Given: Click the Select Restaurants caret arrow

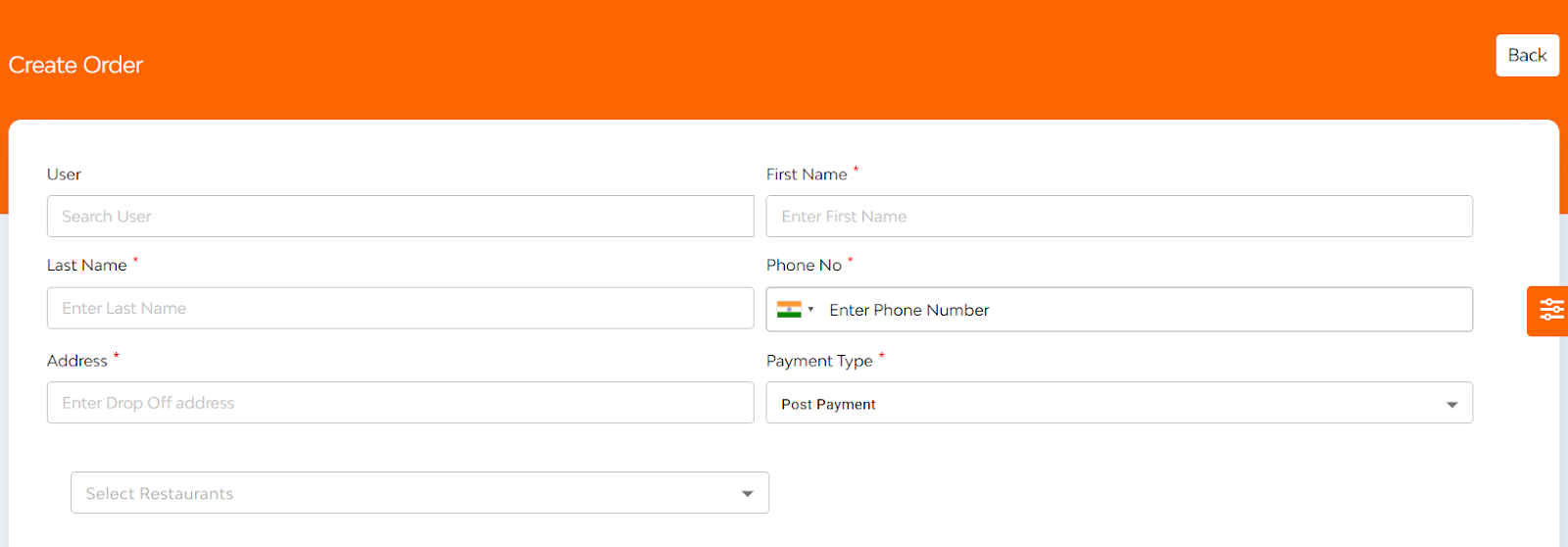Looking at the screenshot, I should 748,494.
